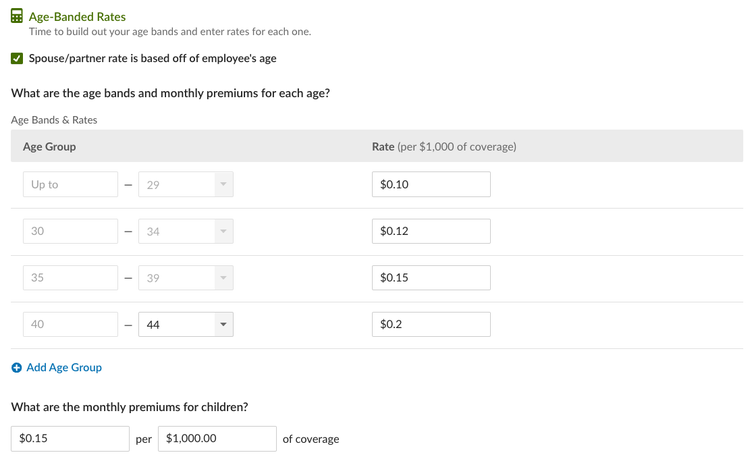Click the Age Group column header

tap(49, 146)
